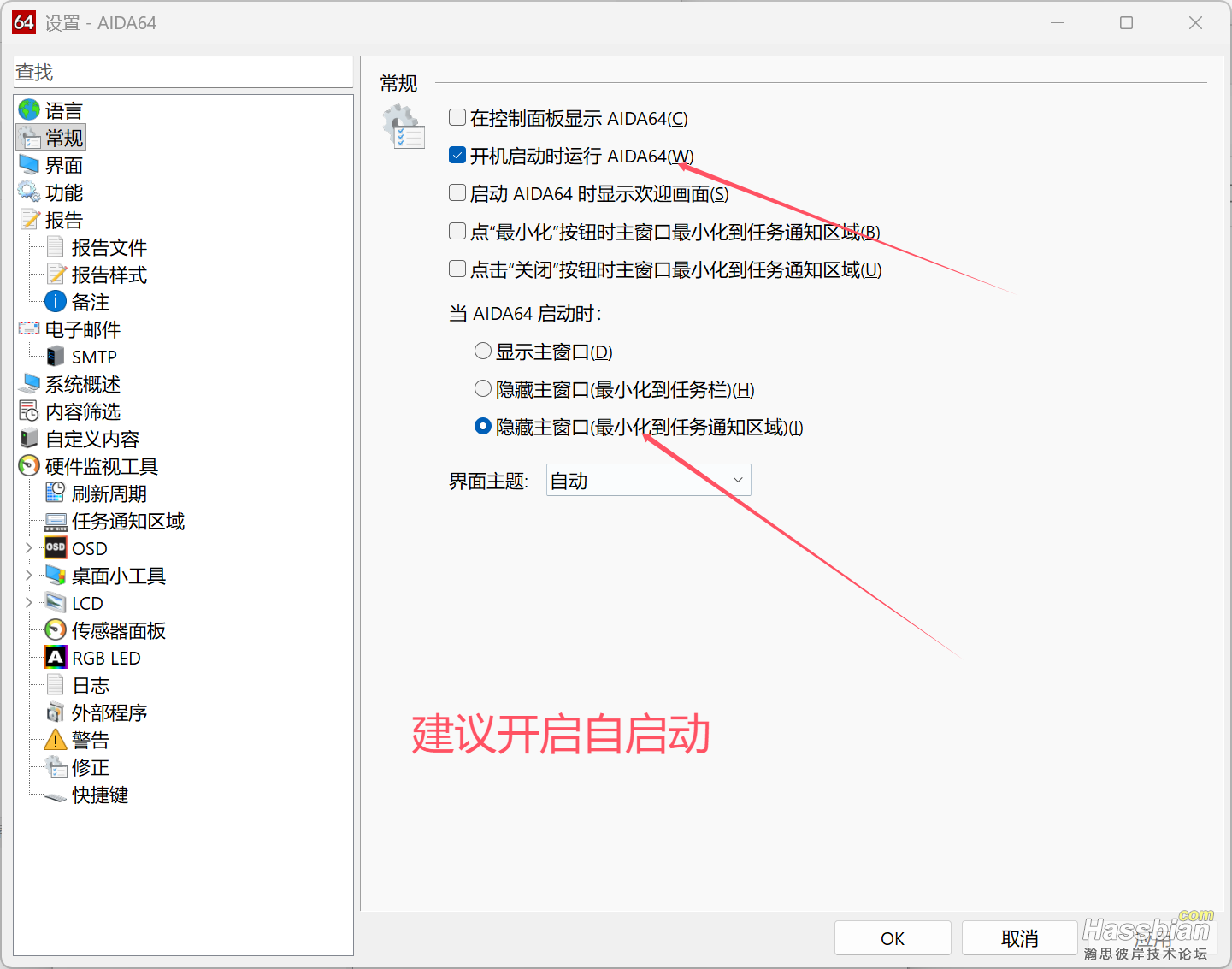The image size is (1232, 969).
Task: Click the monitor icon beside 界面
Action: (29, 165)
